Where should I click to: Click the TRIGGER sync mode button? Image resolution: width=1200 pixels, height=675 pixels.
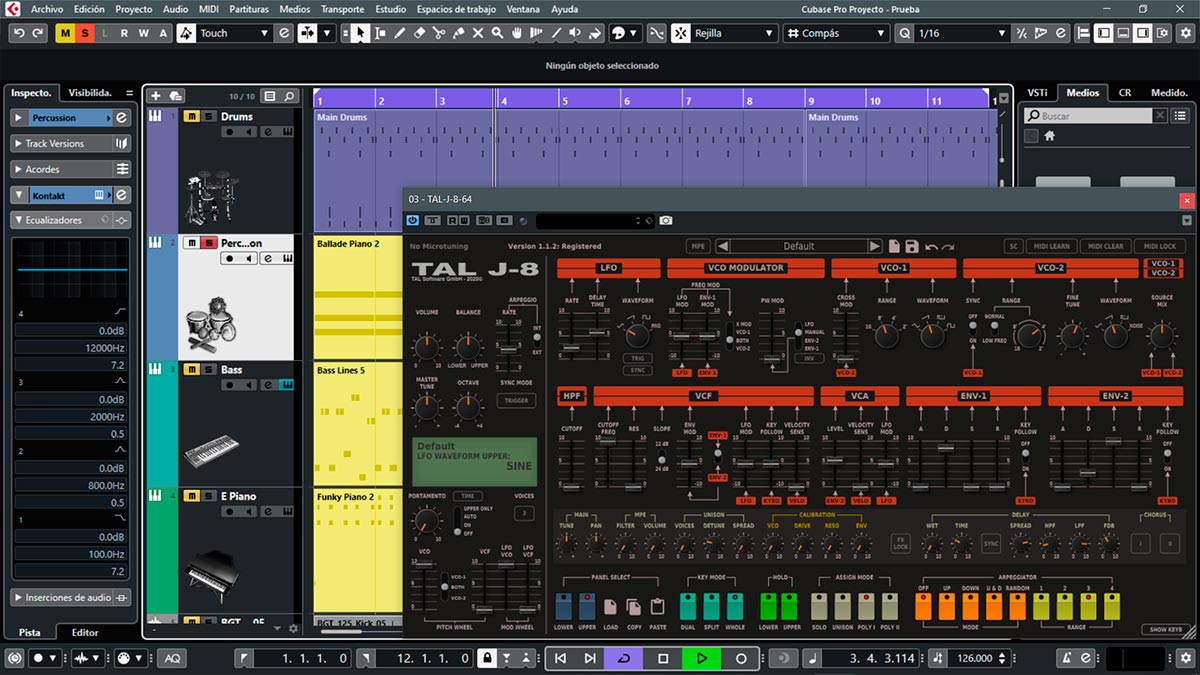coord(516,401)
